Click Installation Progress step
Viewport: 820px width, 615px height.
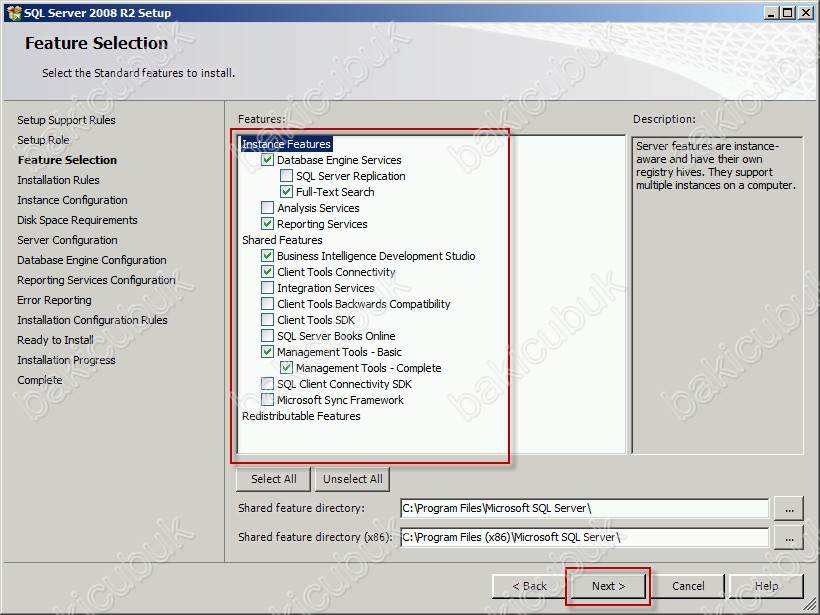click(66, 360)
